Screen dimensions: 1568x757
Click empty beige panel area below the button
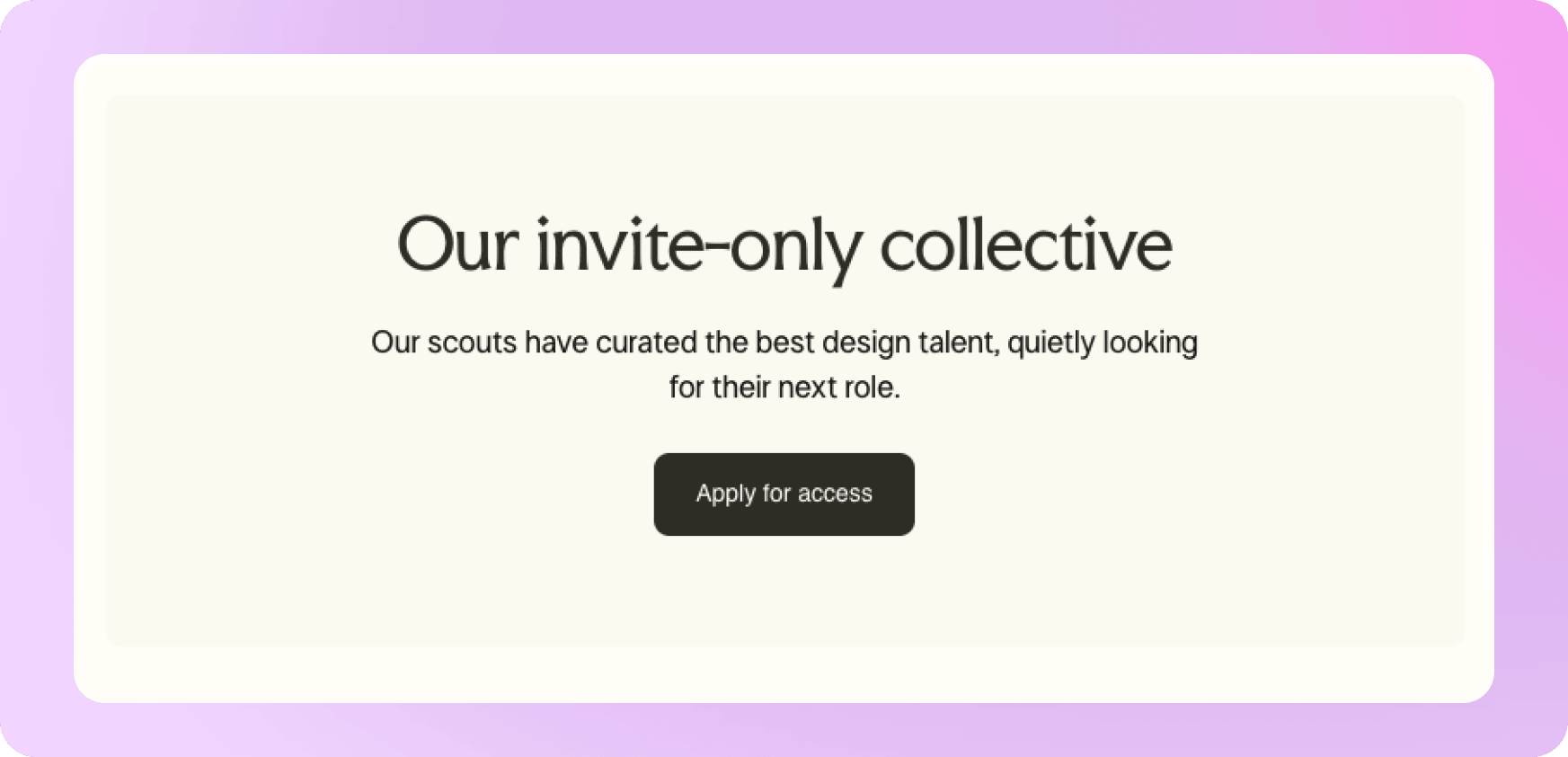tap(784, 593)
